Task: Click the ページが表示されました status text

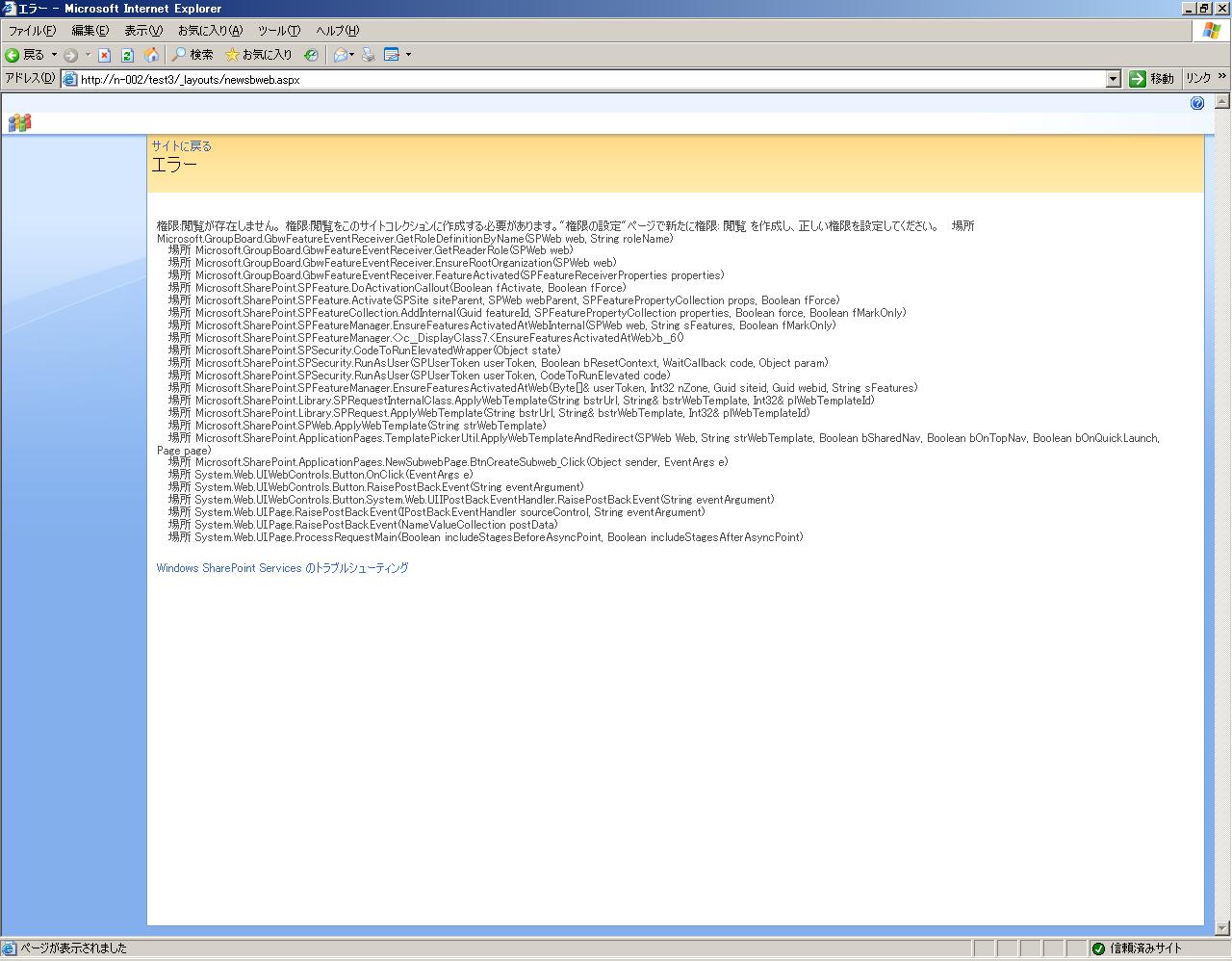Action: (x=73, y=948)
